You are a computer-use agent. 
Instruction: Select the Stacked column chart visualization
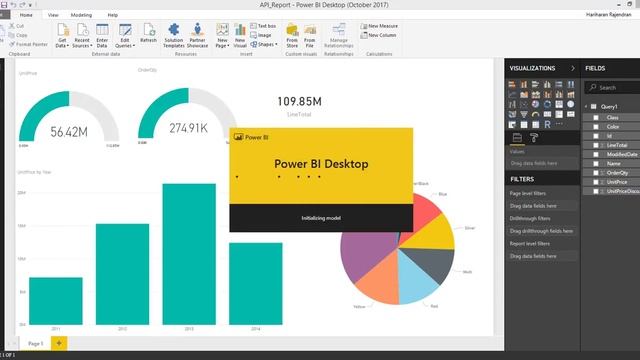[524, 84]
